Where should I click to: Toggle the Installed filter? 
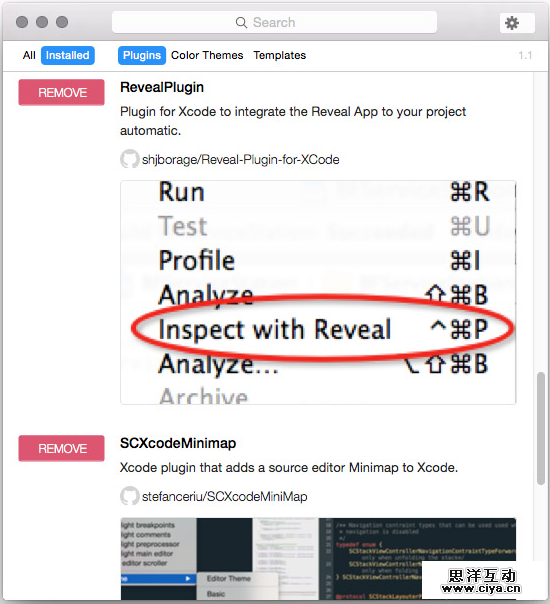tap(67, 55)
